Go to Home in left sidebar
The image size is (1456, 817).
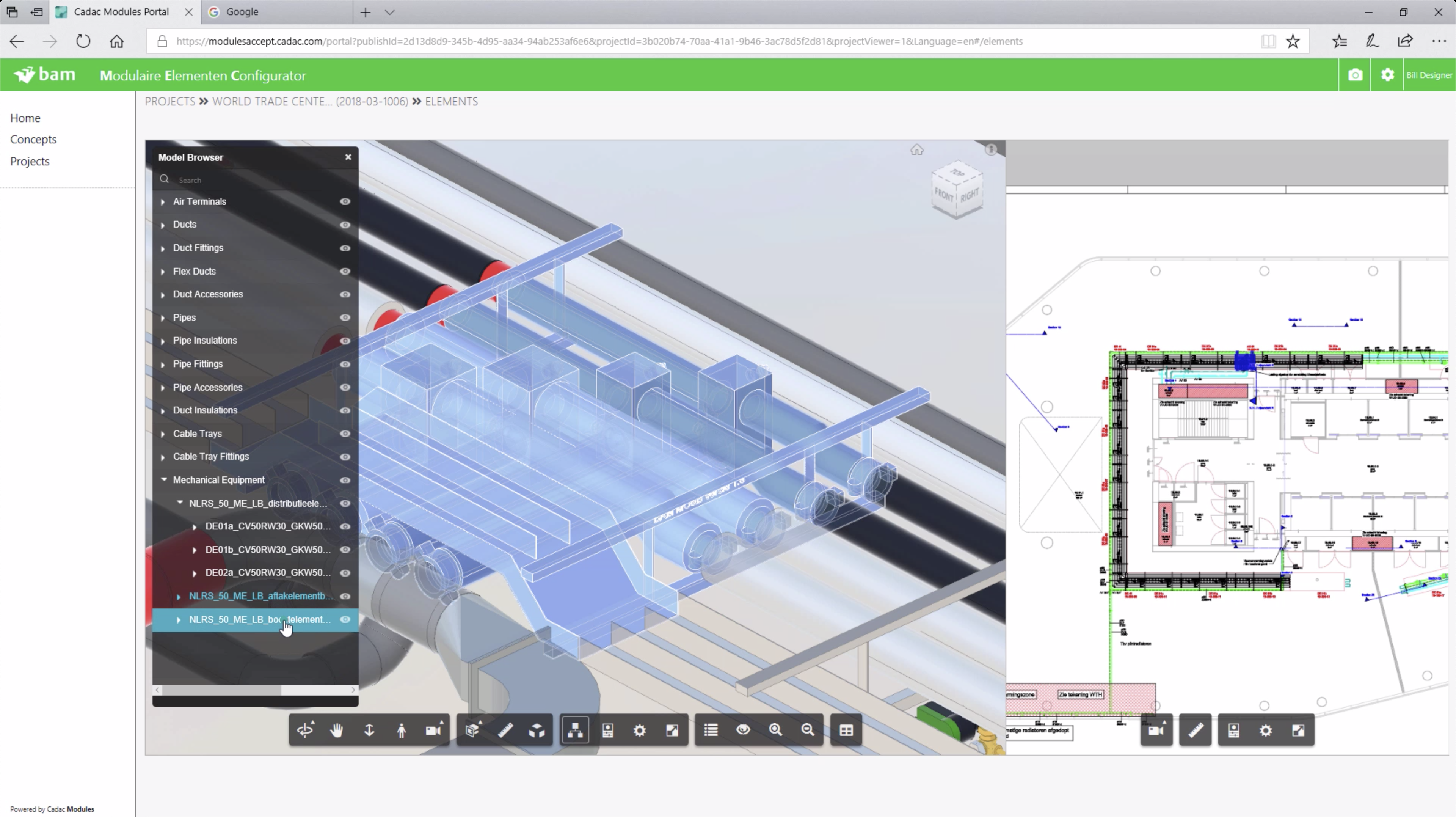[x=25, y=118]
